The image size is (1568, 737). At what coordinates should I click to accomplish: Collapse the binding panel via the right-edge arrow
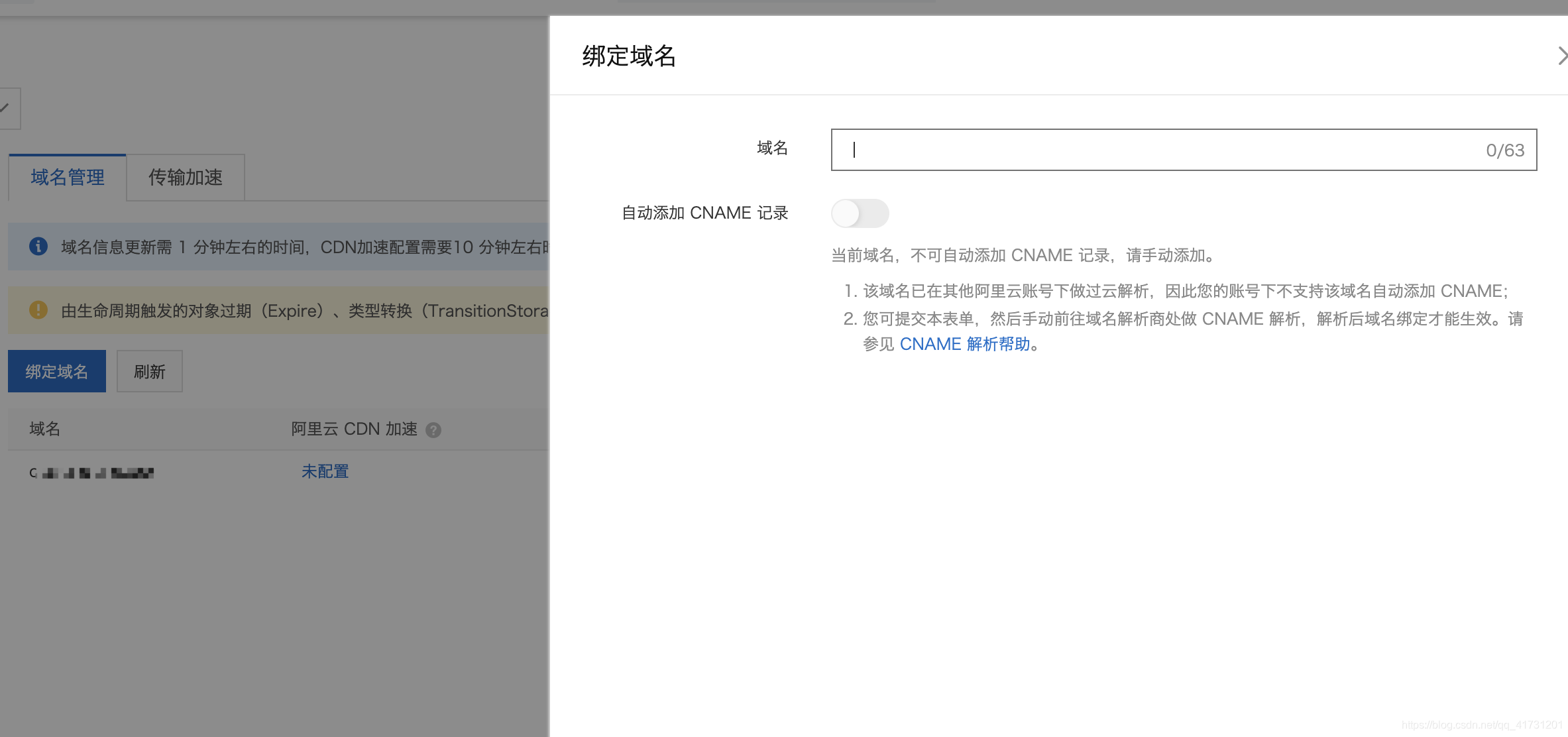[x=1562, y=56]
